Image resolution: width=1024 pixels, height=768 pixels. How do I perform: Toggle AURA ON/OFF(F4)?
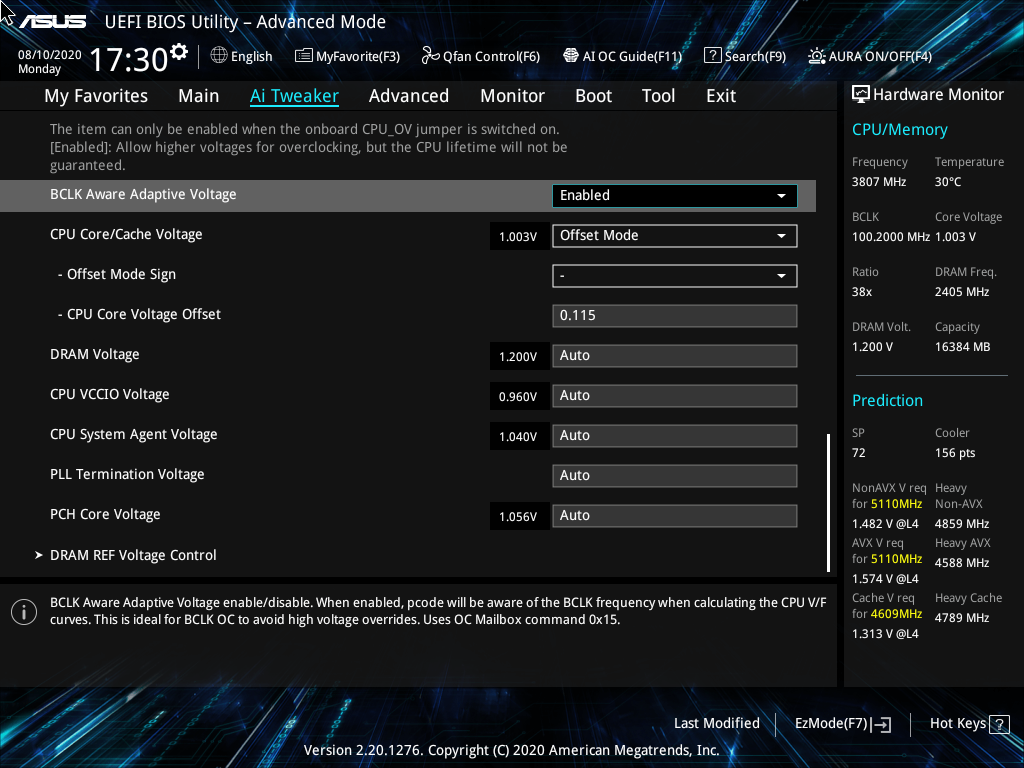pyautogui.click(x=870, y=56)
